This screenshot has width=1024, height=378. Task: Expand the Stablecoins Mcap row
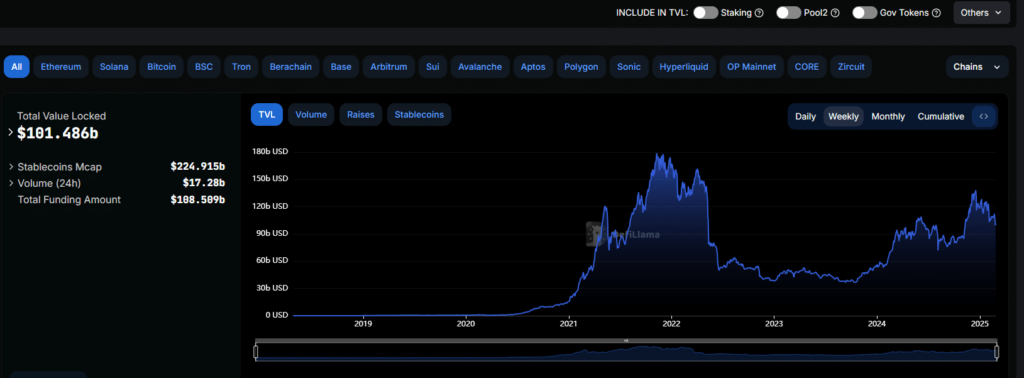click(x=11, y=166)
